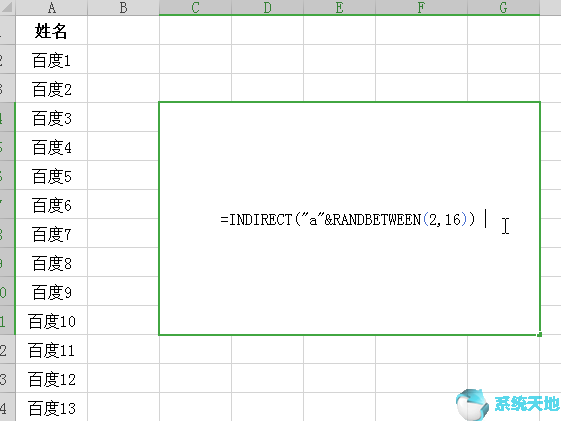Select cell containing 百度13
Viewport: 561px width, 421px height.
tap(52, 407)
